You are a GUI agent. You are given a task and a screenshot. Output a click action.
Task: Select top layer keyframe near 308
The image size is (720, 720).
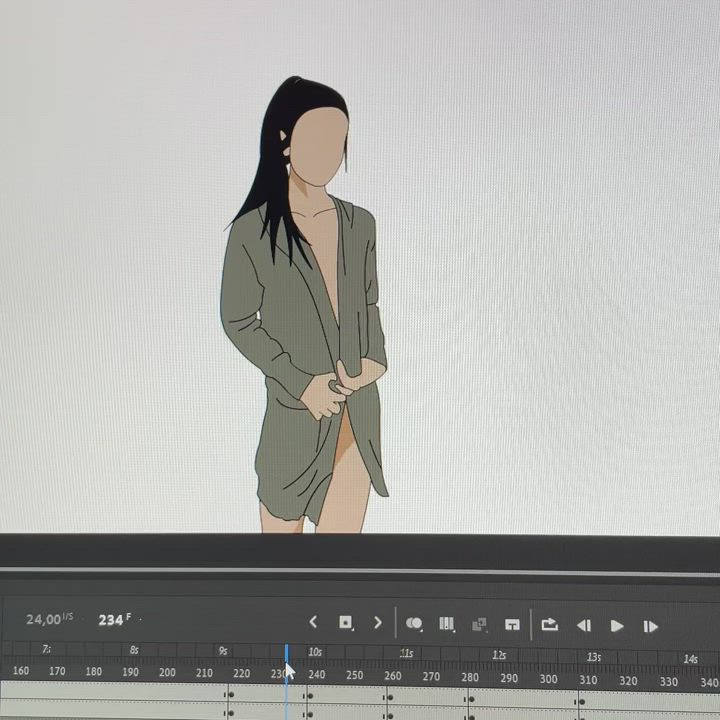[x=582, y=702]
